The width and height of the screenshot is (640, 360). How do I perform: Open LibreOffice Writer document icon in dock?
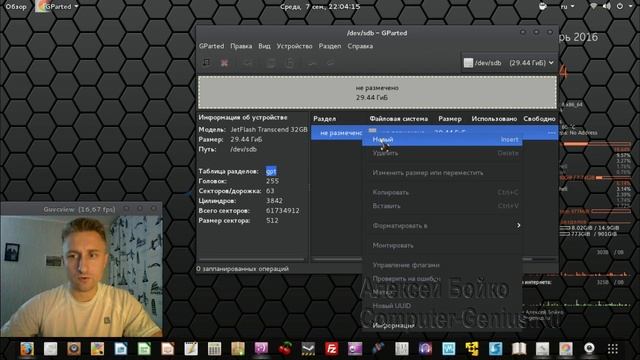coord(120,349)
